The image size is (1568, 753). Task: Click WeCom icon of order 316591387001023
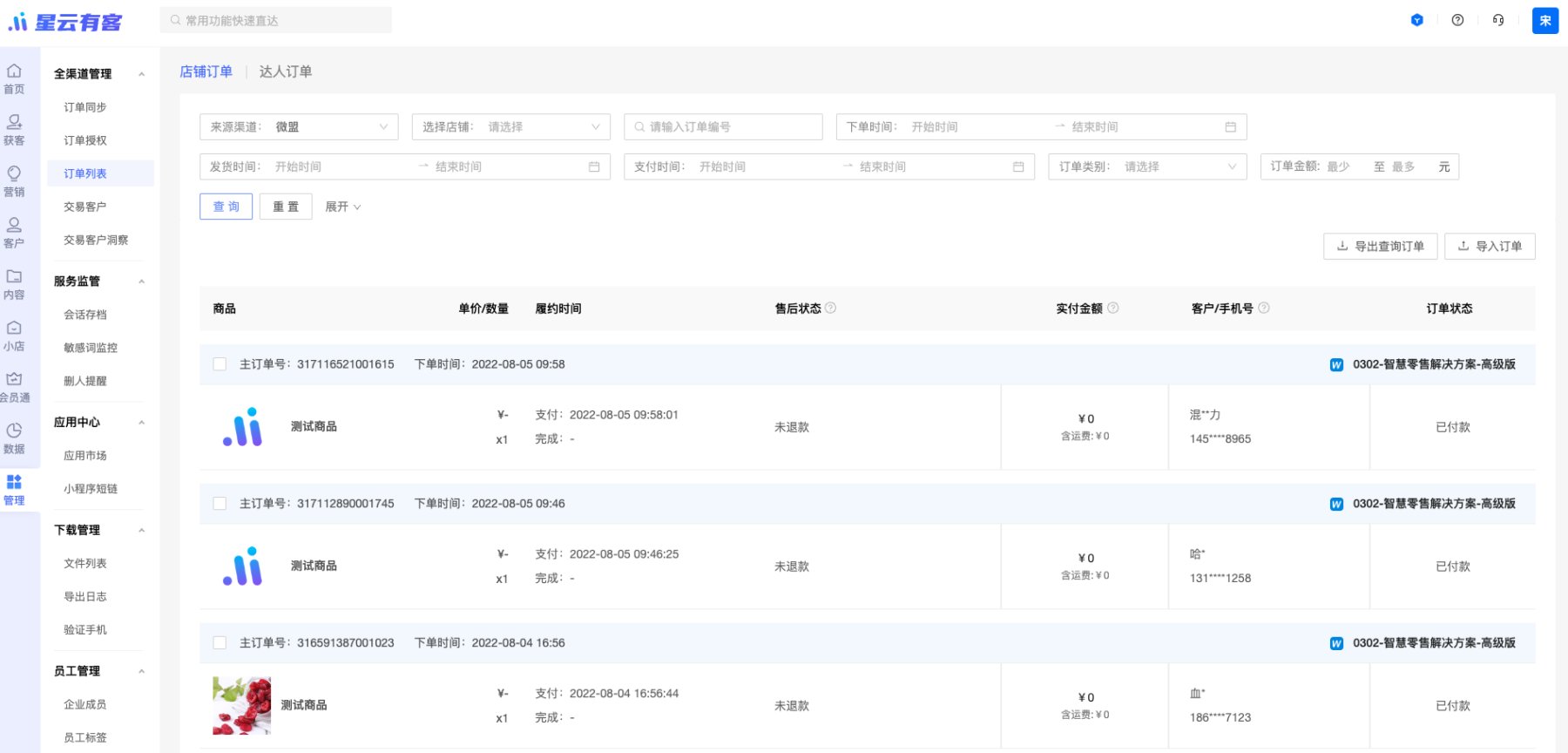click(1336, 644)
